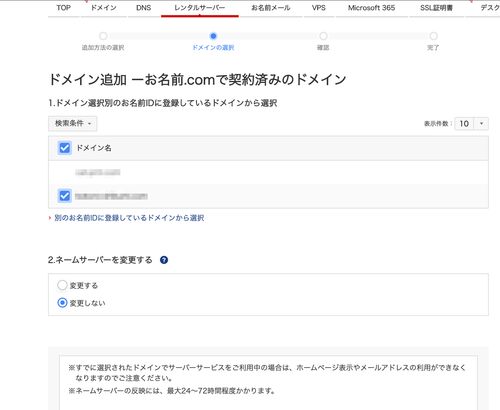This screenshot has width=500, height=410.
Task: Uncheck the second blurred domain row checkbox
Action: (64, 196)
